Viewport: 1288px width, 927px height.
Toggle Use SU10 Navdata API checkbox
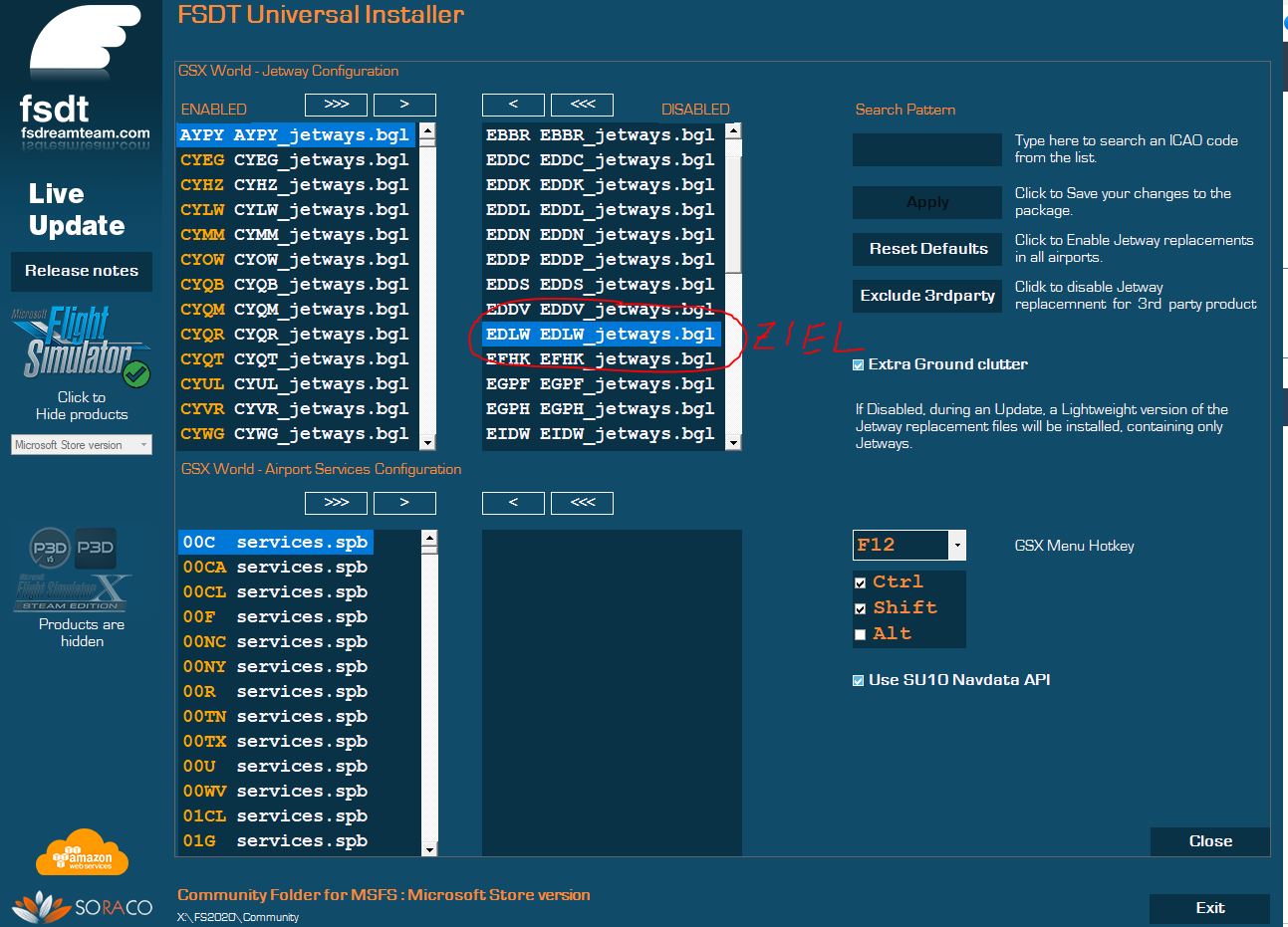click(859, 680)
